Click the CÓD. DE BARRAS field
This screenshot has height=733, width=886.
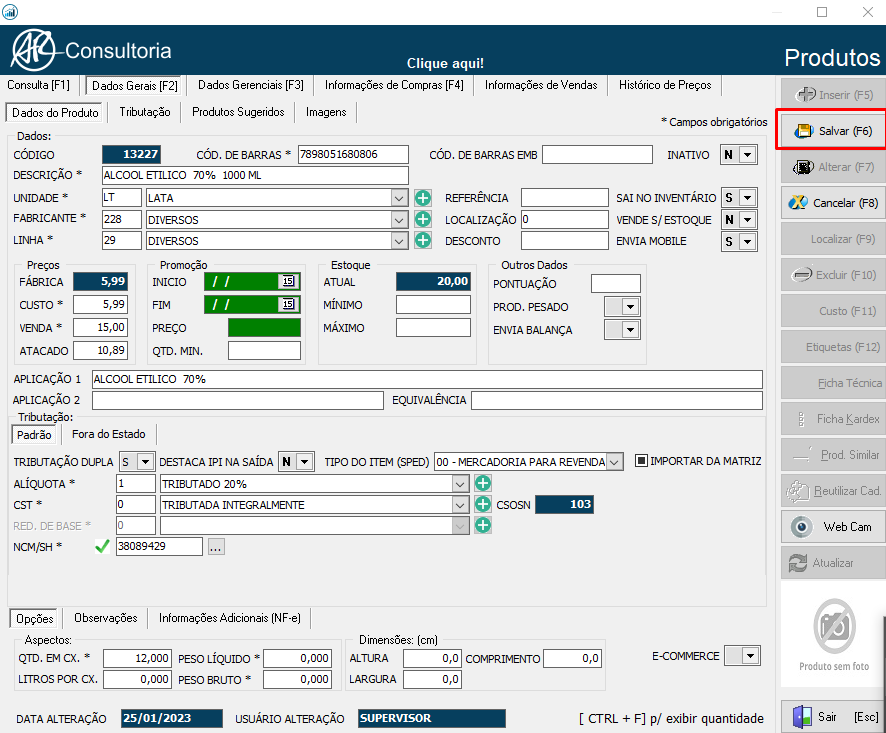click(353, 154)
